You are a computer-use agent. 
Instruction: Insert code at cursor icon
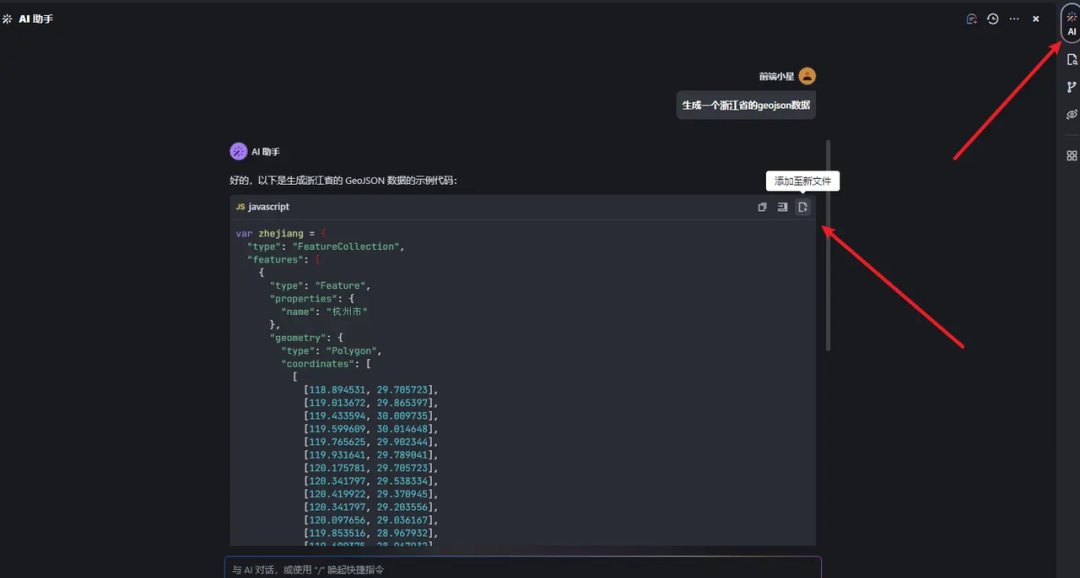[x=782, y=207]
